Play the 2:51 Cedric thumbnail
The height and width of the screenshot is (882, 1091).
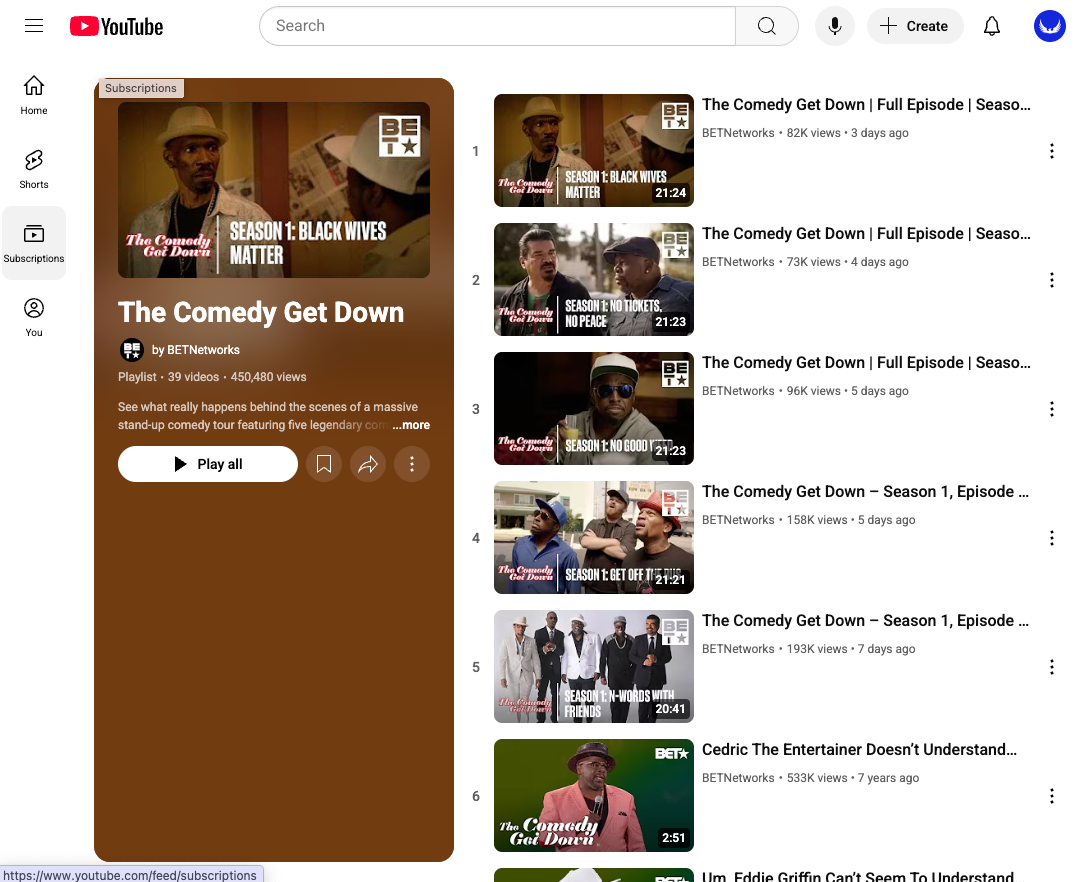click(594, 795)
